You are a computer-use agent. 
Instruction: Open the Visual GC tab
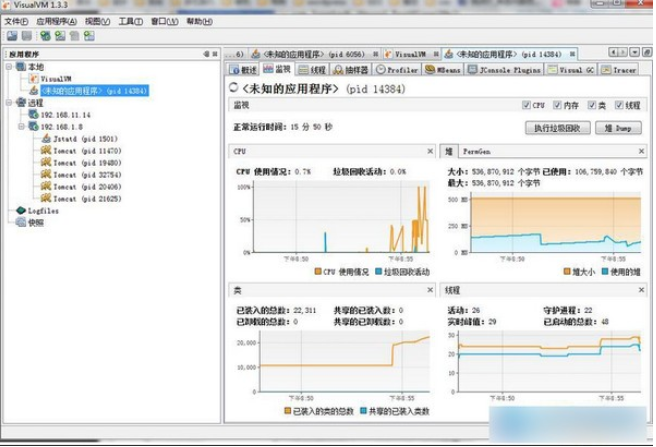tap(571, 70)
